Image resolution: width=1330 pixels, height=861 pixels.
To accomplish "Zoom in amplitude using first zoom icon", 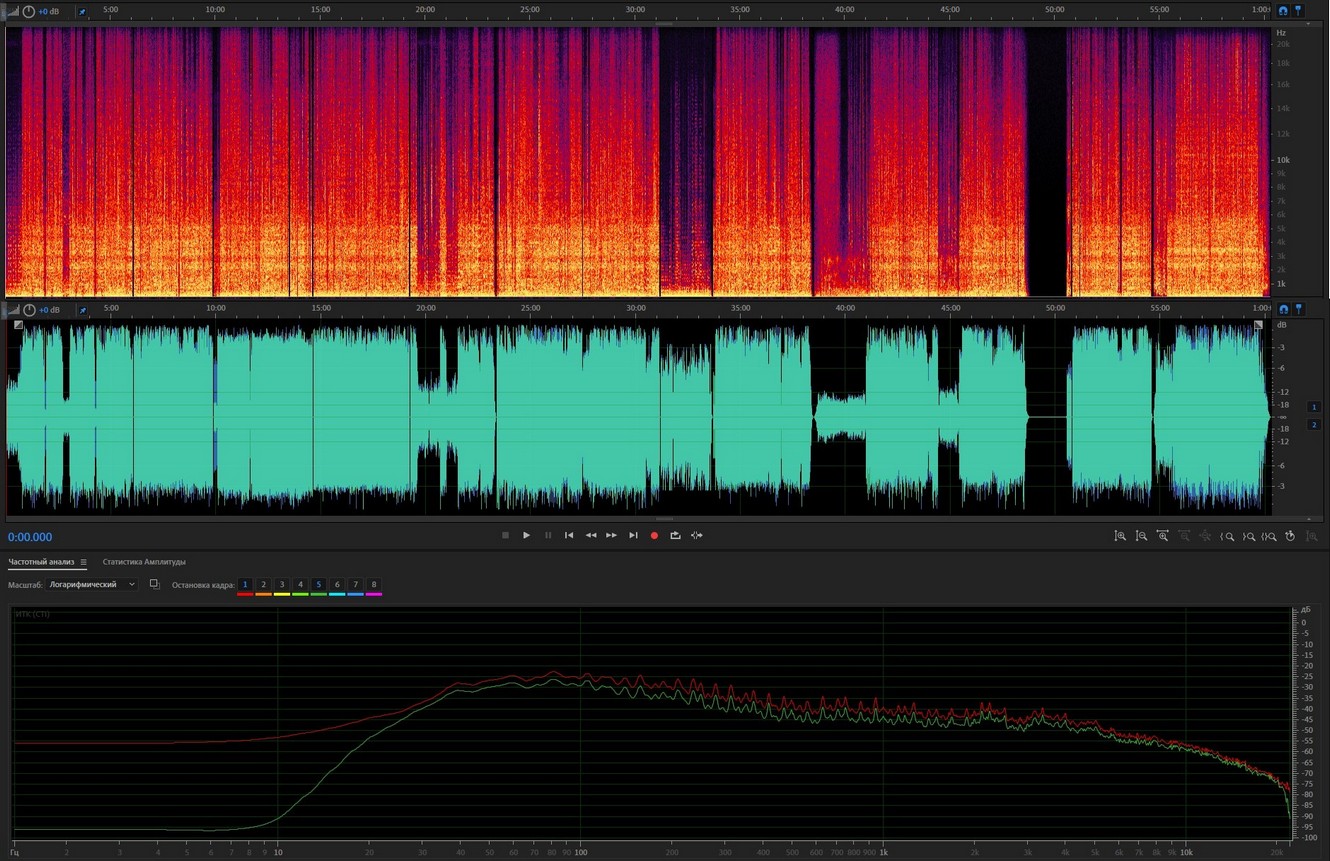I will pyautogui.click(x=1120, y=536).
